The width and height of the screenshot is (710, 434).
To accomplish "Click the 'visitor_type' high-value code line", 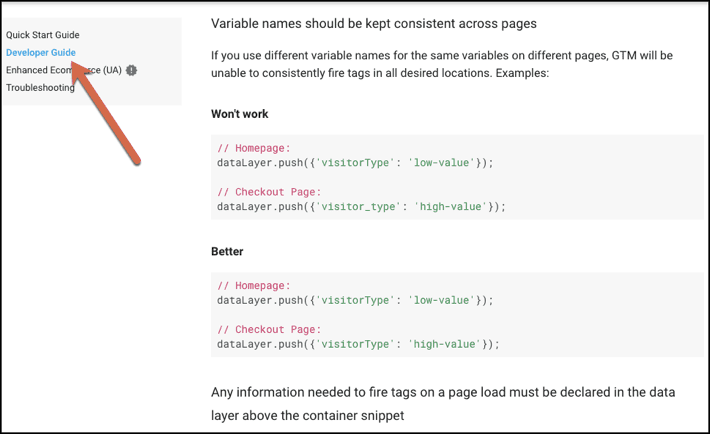I will (x=361, y=207).
